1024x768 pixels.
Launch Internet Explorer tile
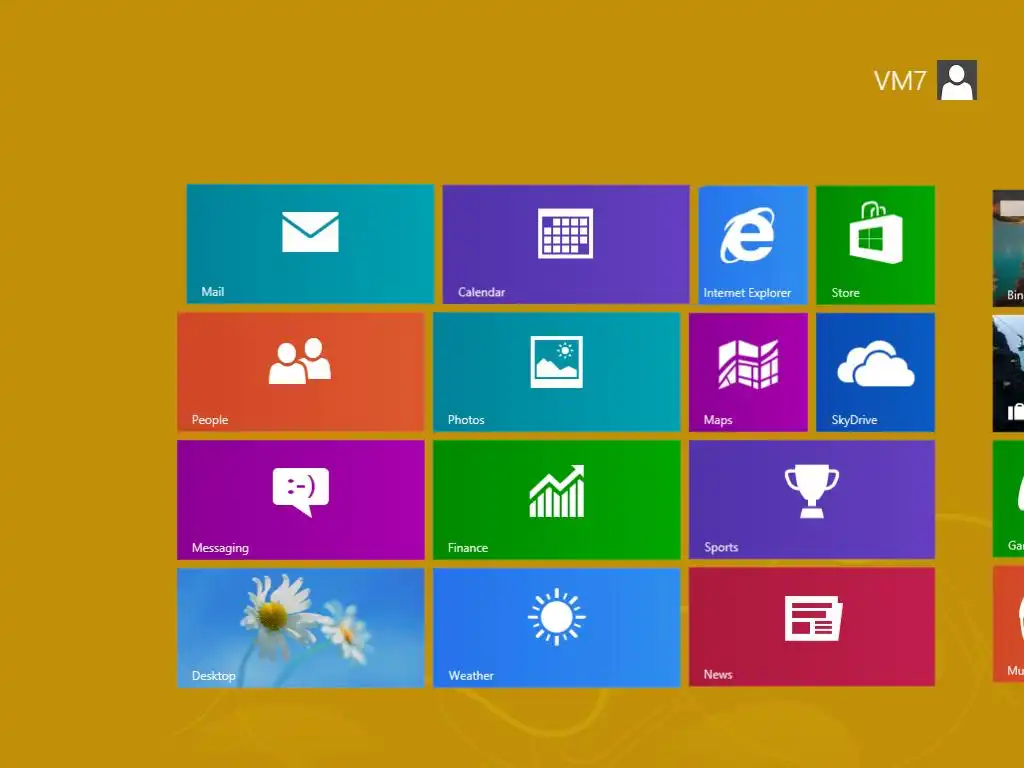click(753, 245)
